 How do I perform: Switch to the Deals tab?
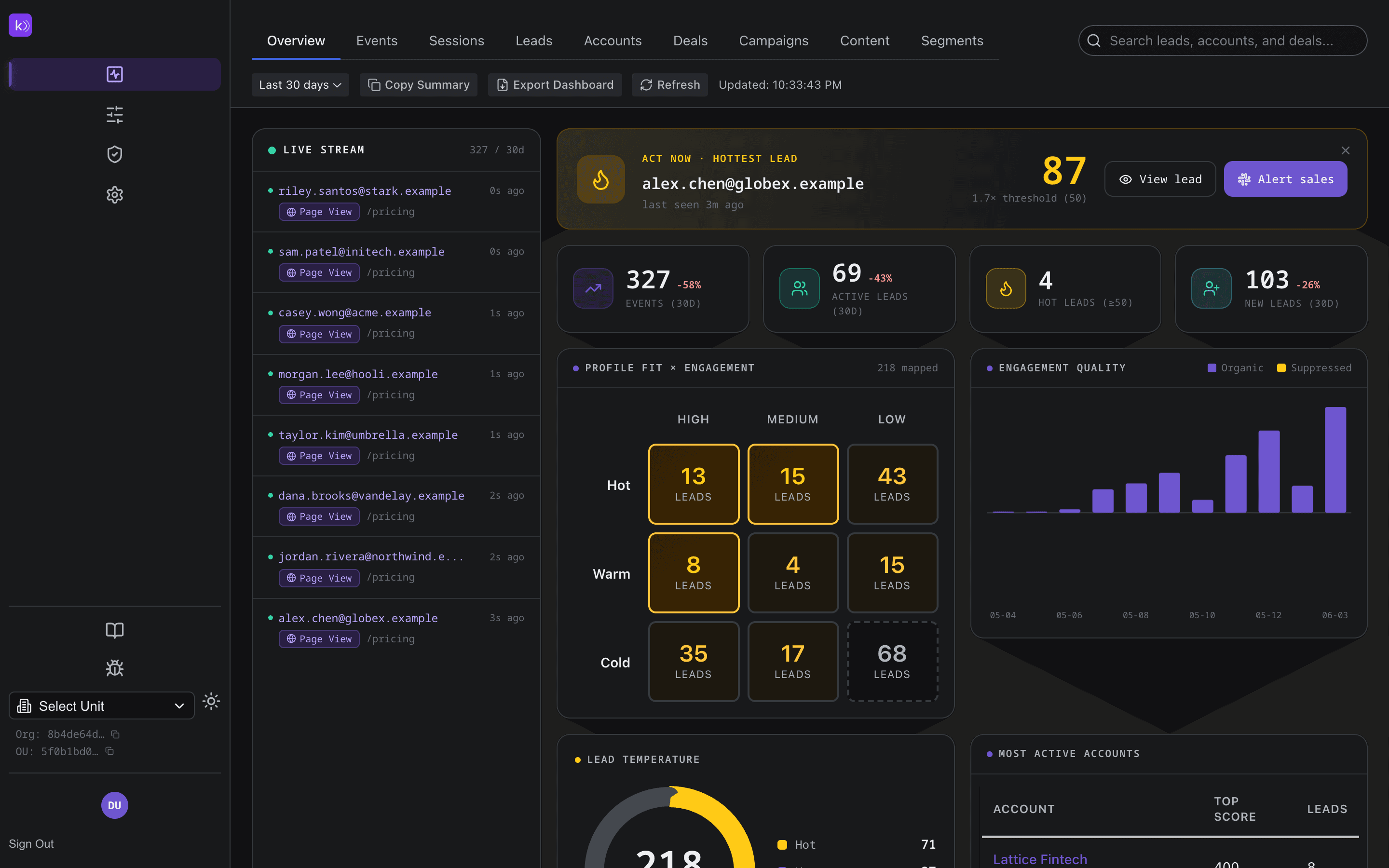tap(690, 41)
